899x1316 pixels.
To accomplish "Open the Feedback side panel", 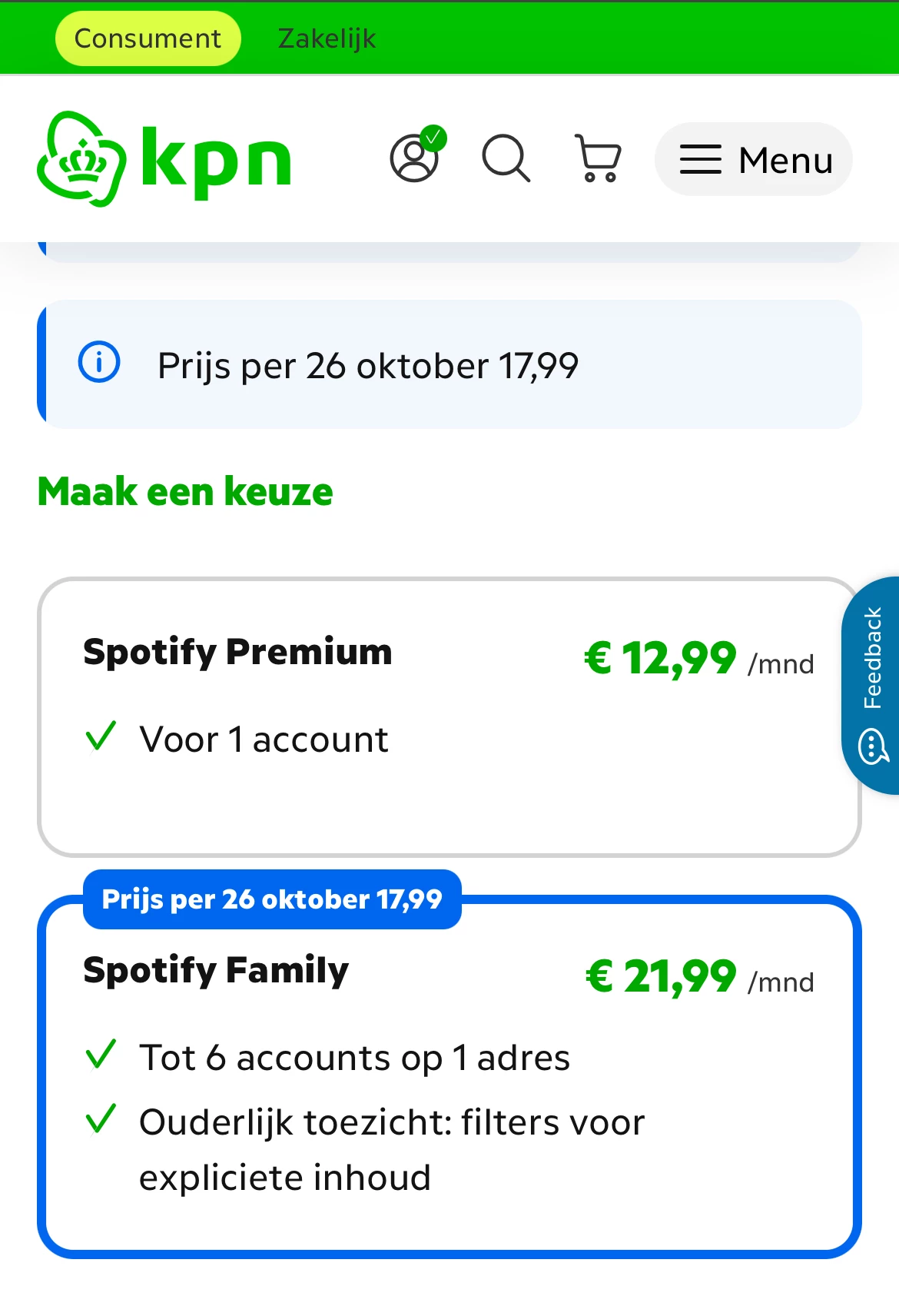I will [873, 658].
